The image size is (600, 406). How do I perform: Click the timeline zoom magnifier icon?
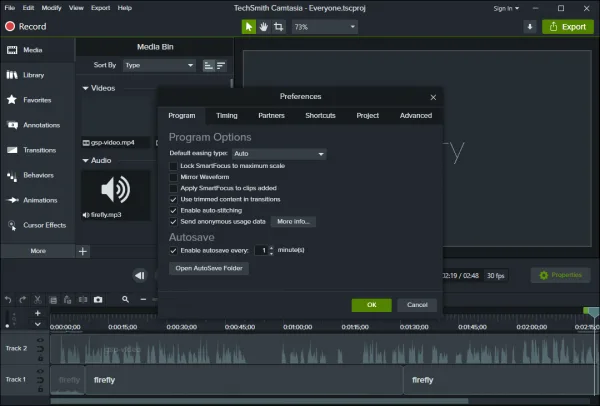point(125,299)
